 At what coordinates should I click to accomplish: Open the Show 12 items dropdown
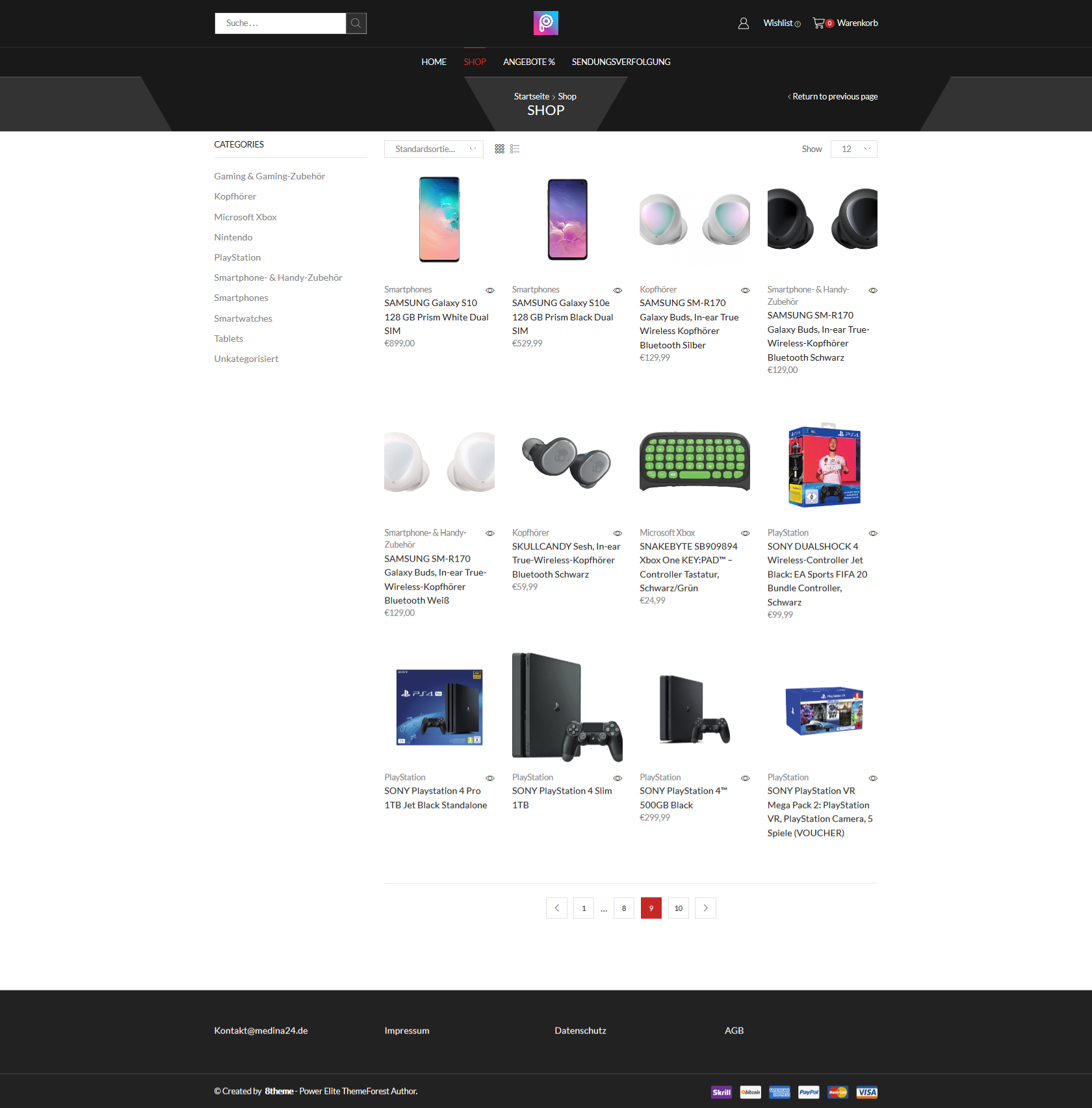pos(853,149)
